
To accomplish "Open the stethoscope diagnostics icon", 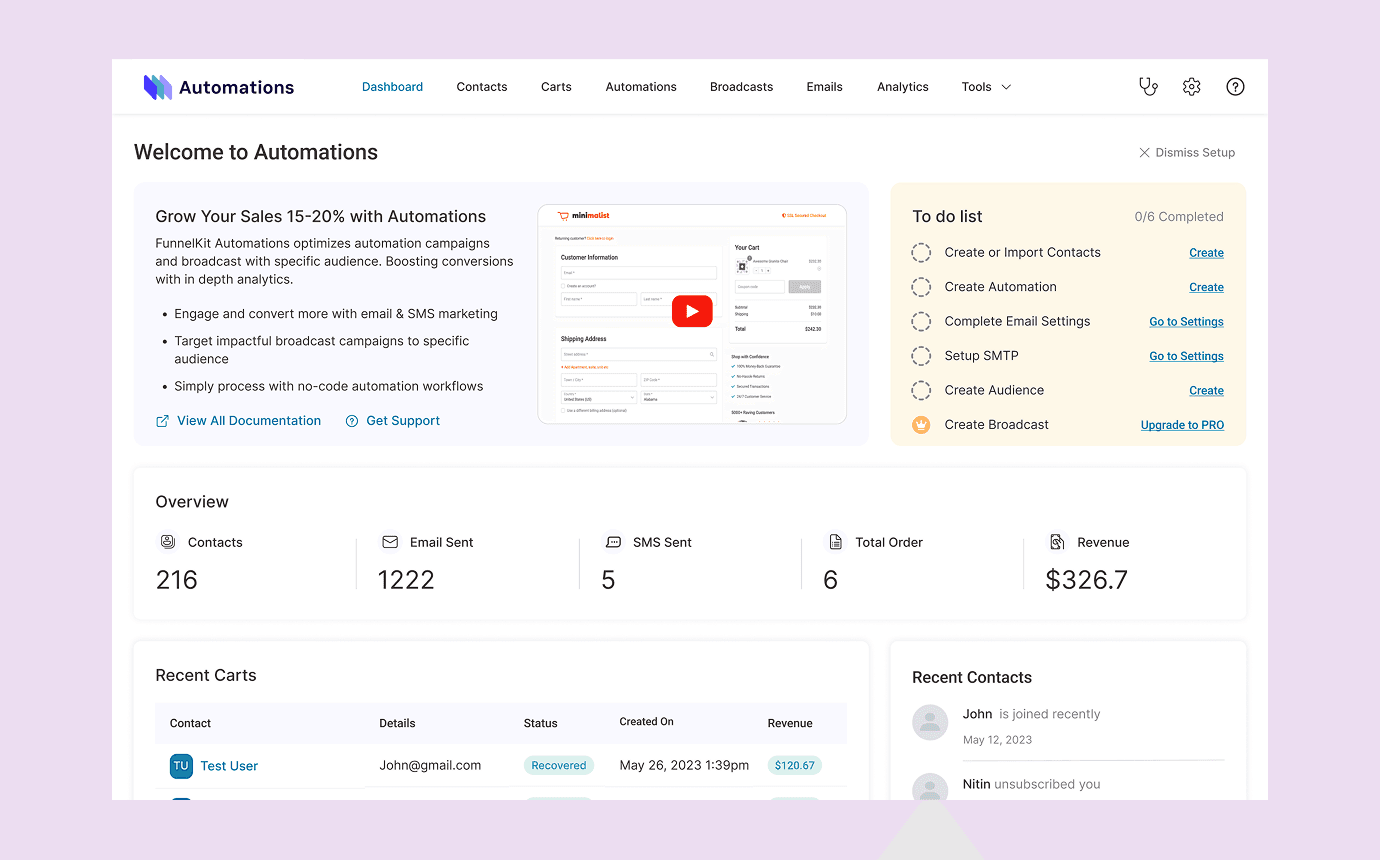I will tap(1148, 87).
